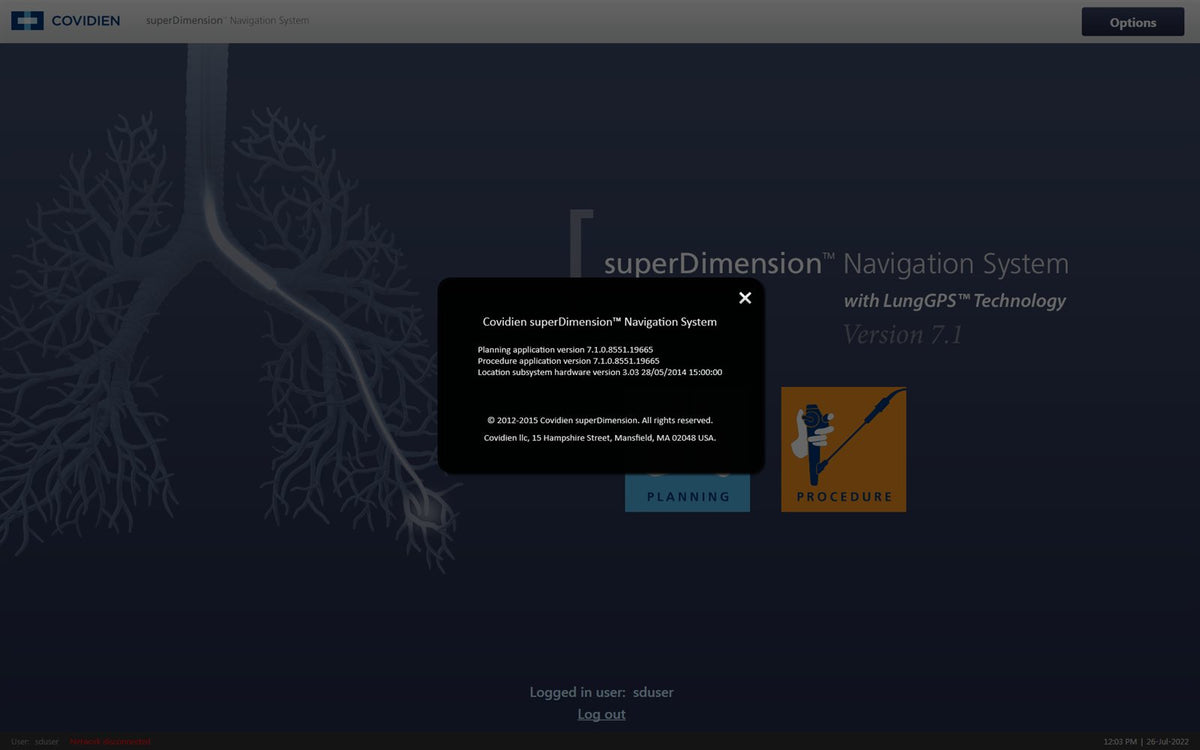This screenshot has height=750, width=1200.
Task: Click the Covidien llc address line
Action: [x=600, y=438]
